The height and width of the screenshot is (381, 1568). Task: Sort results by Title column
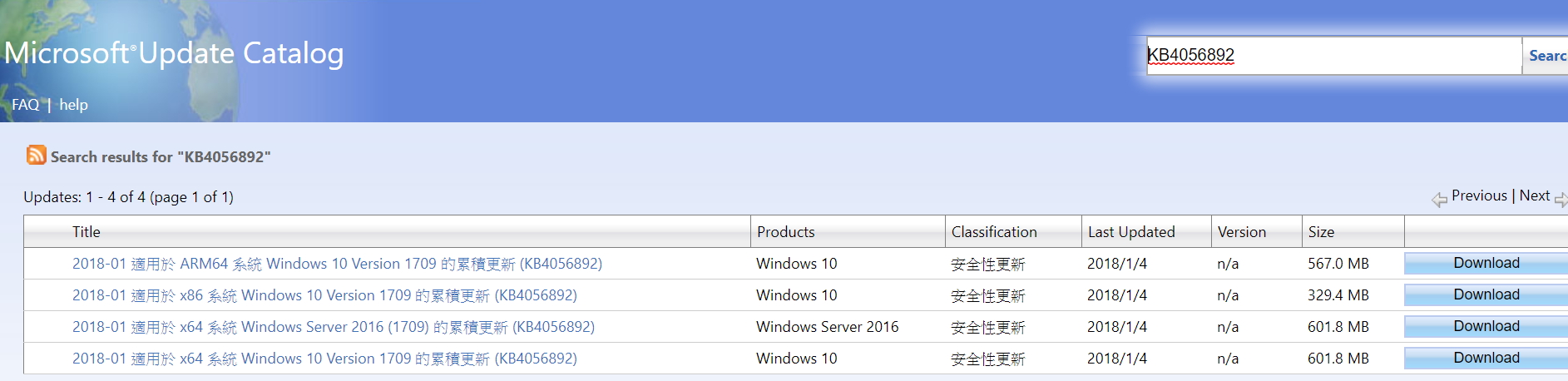coord(87,232)
